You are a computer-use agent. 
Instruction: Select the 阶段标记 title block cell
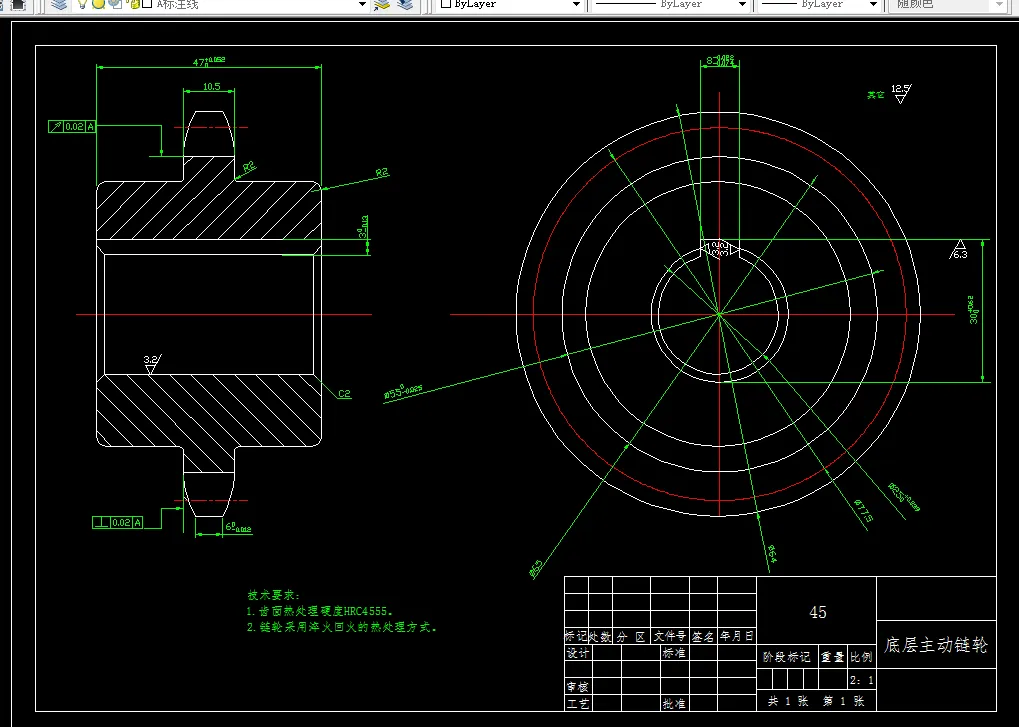(x=786, y=657)
